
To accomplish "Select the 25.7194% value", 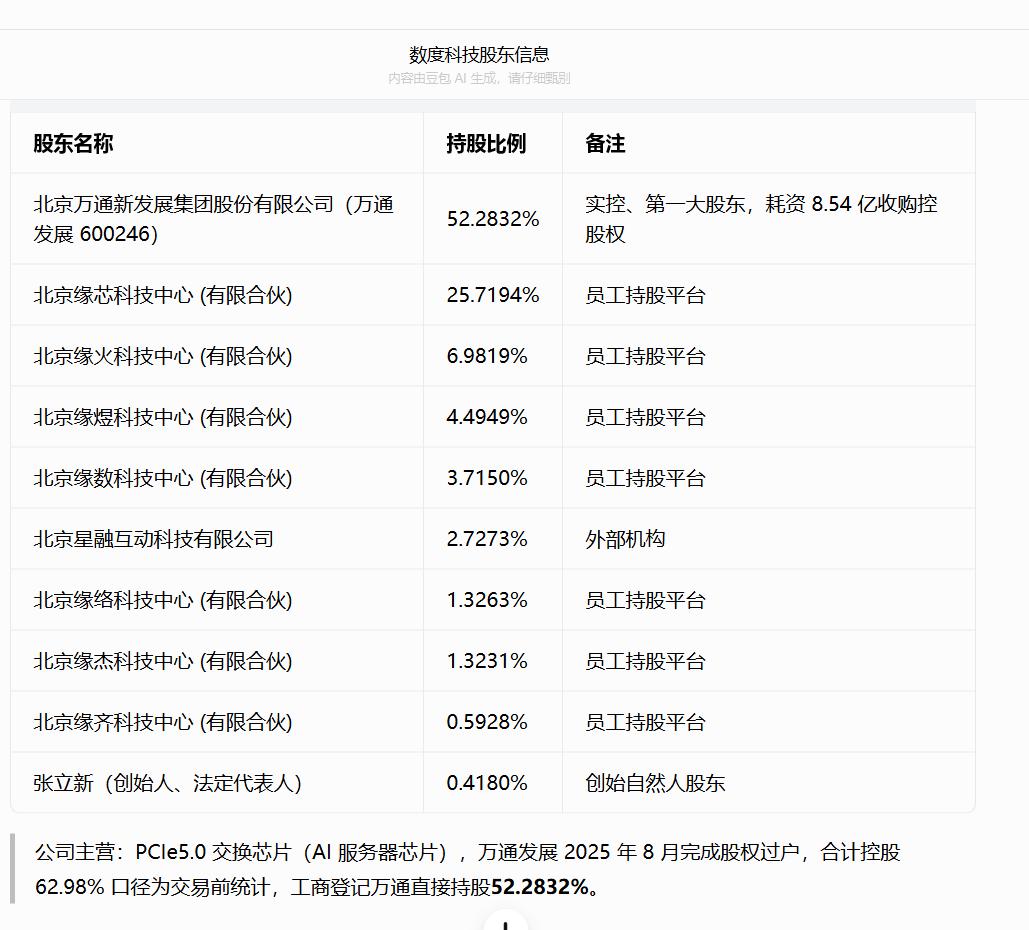I will [x=493, y=295].
